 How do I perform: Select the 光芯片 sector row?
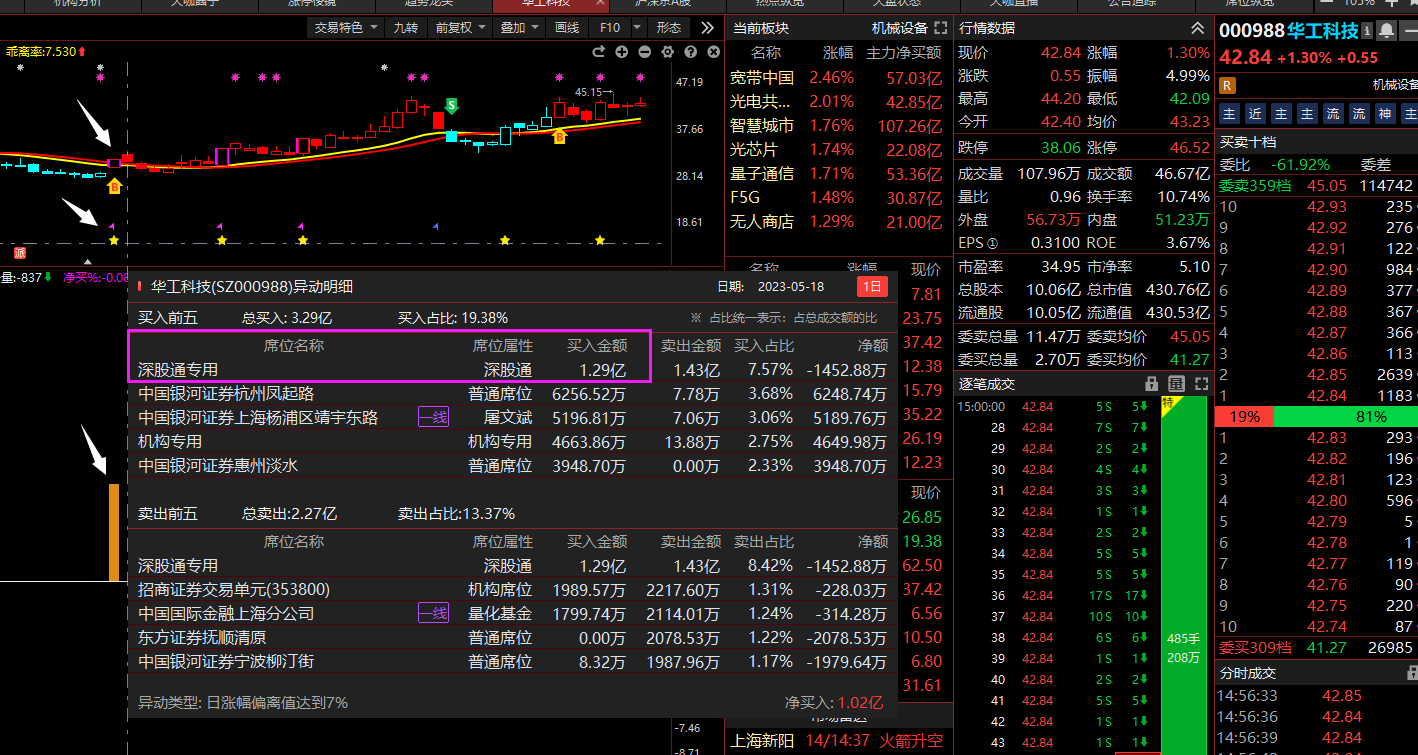click(836, 150)
